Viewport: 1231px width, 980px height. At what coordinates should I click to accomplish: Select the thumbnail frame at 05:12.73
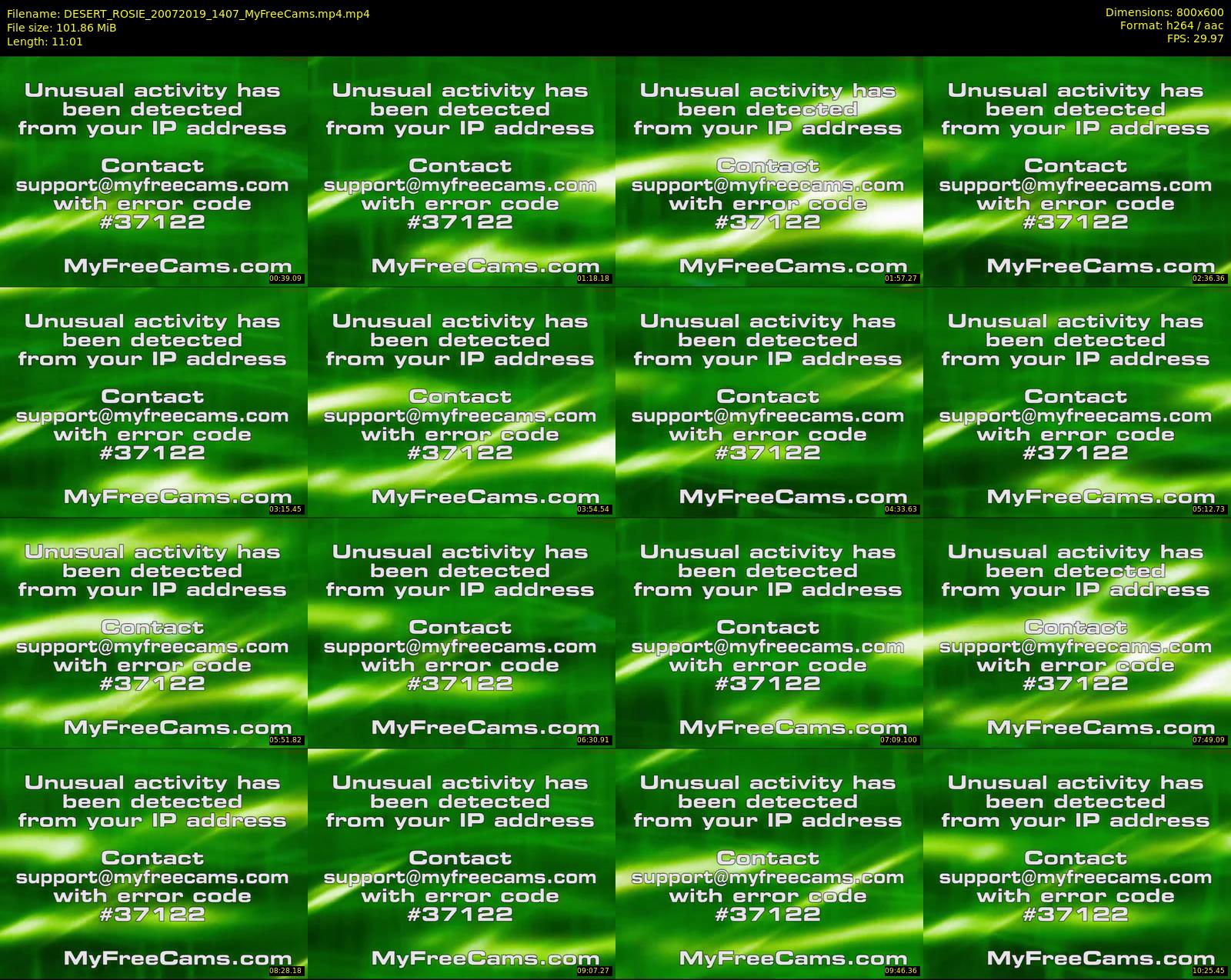point(1077,402)
